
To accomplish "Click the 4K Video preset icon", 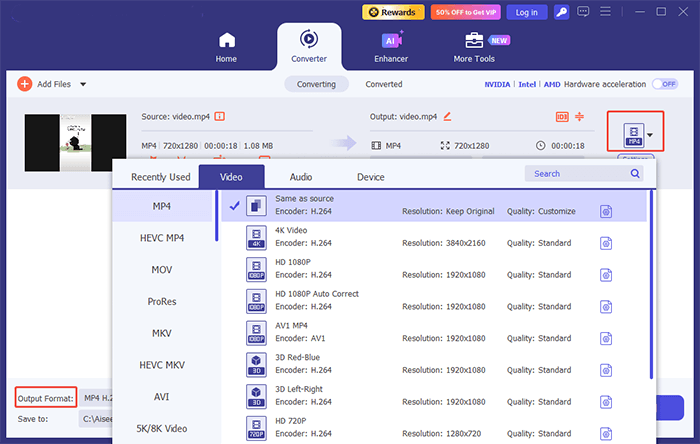I will [x=256, y=237].
